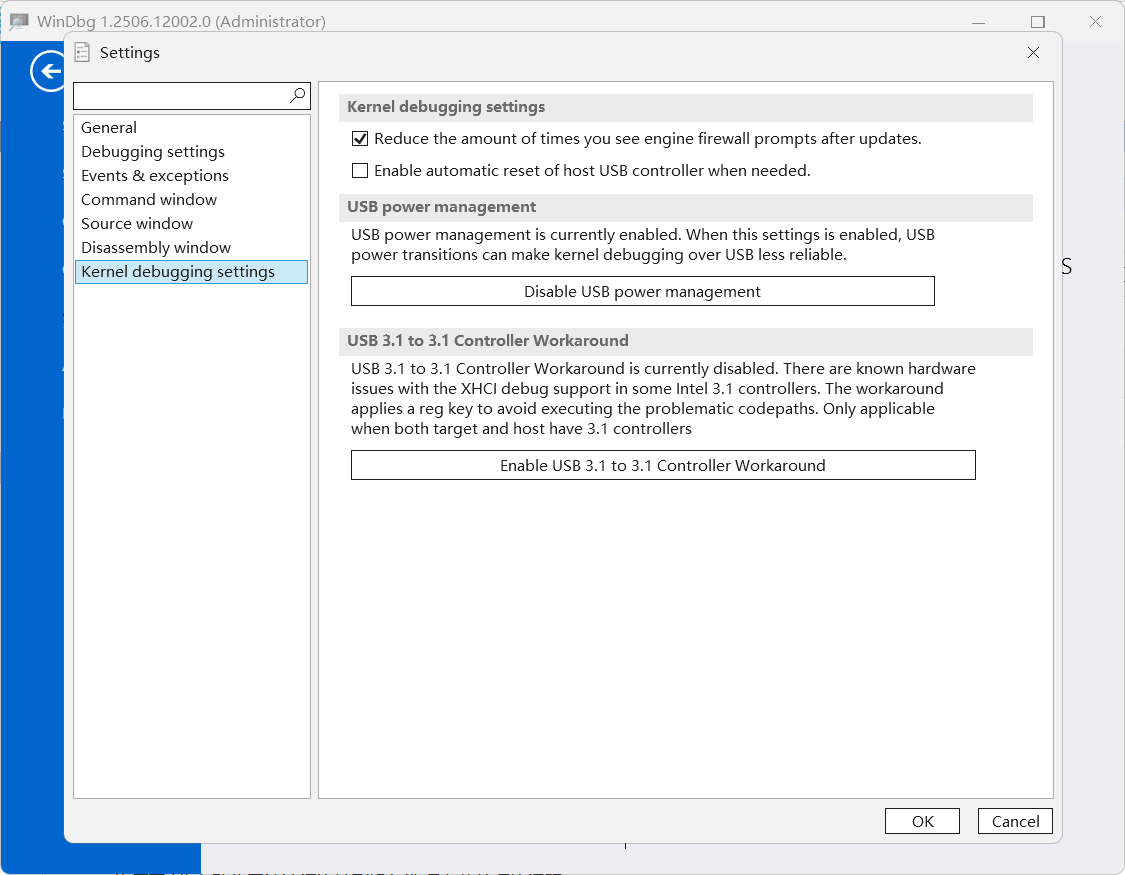This screenshot has width=1125, height=875.
Task: Click Disable USB power management button
Action: (x=643, y=291)
